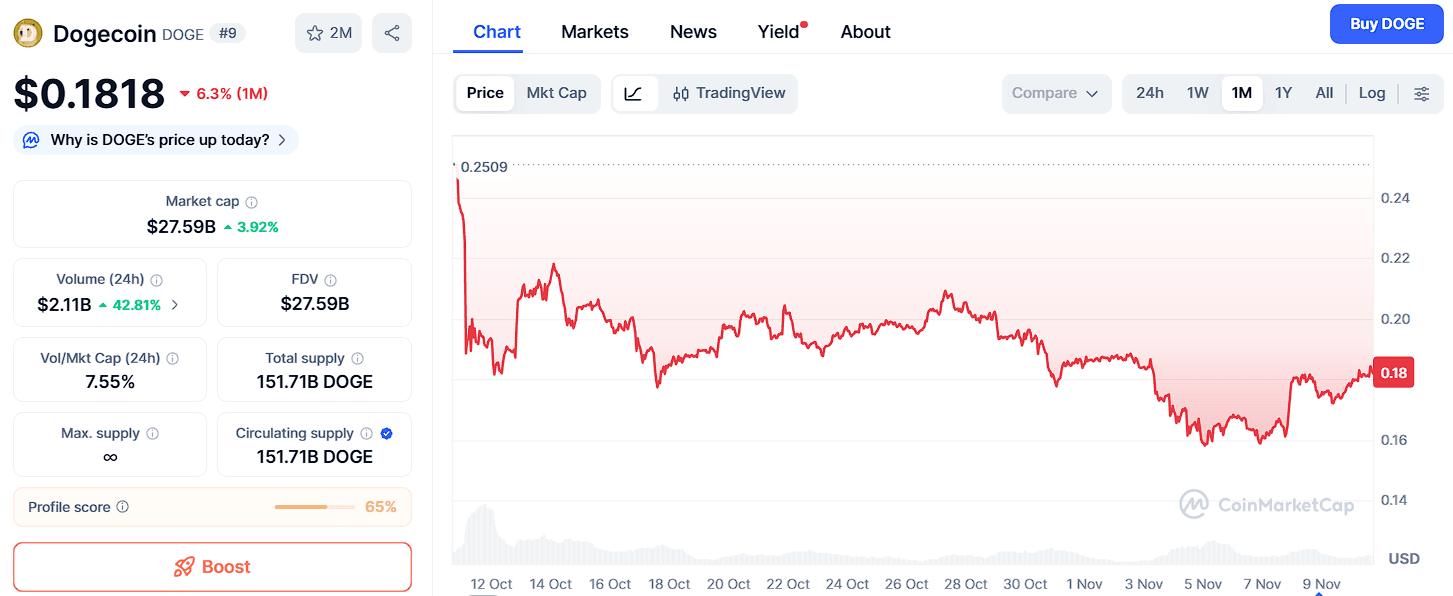1453x596 pixels.
Task: Switch to TradingView chart mode
Action: pos(729,93)
